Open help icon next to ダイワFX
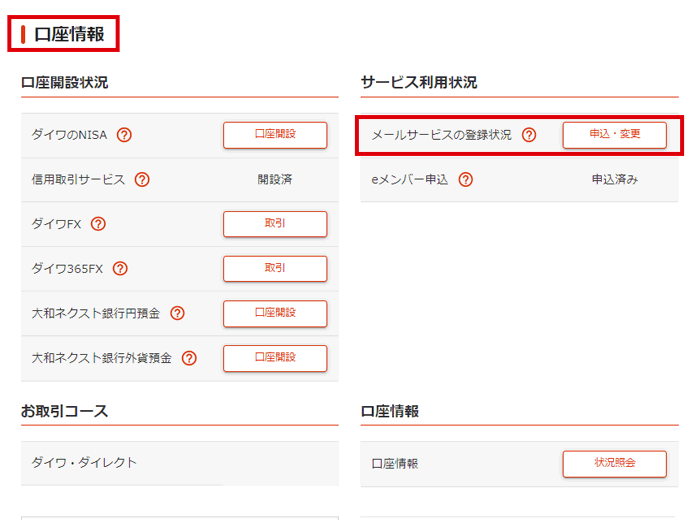Viewport: 700px width, 520px height. coord(98,224)
